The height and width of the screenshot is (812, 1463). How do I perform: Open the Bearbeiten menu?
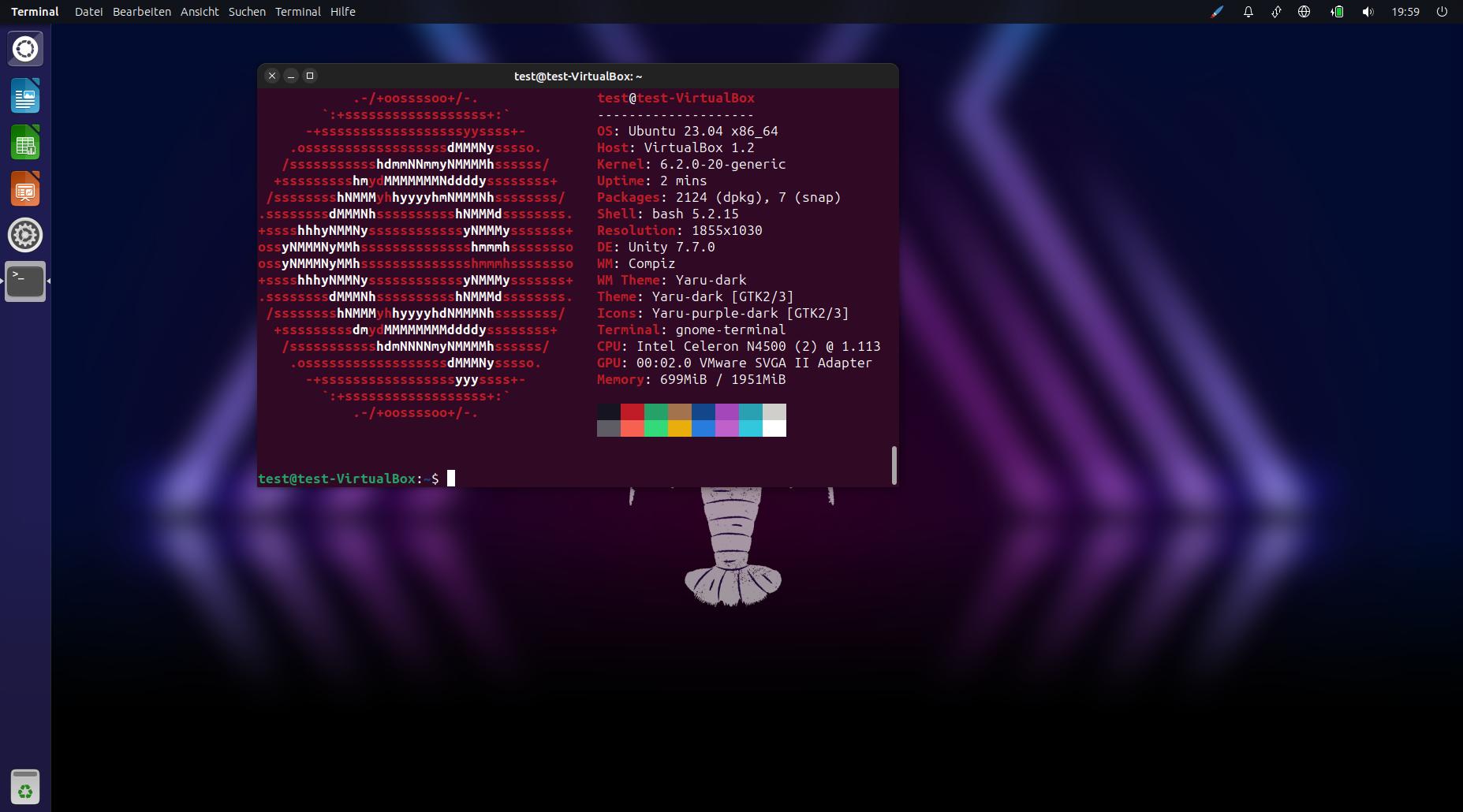click(142, 12)
